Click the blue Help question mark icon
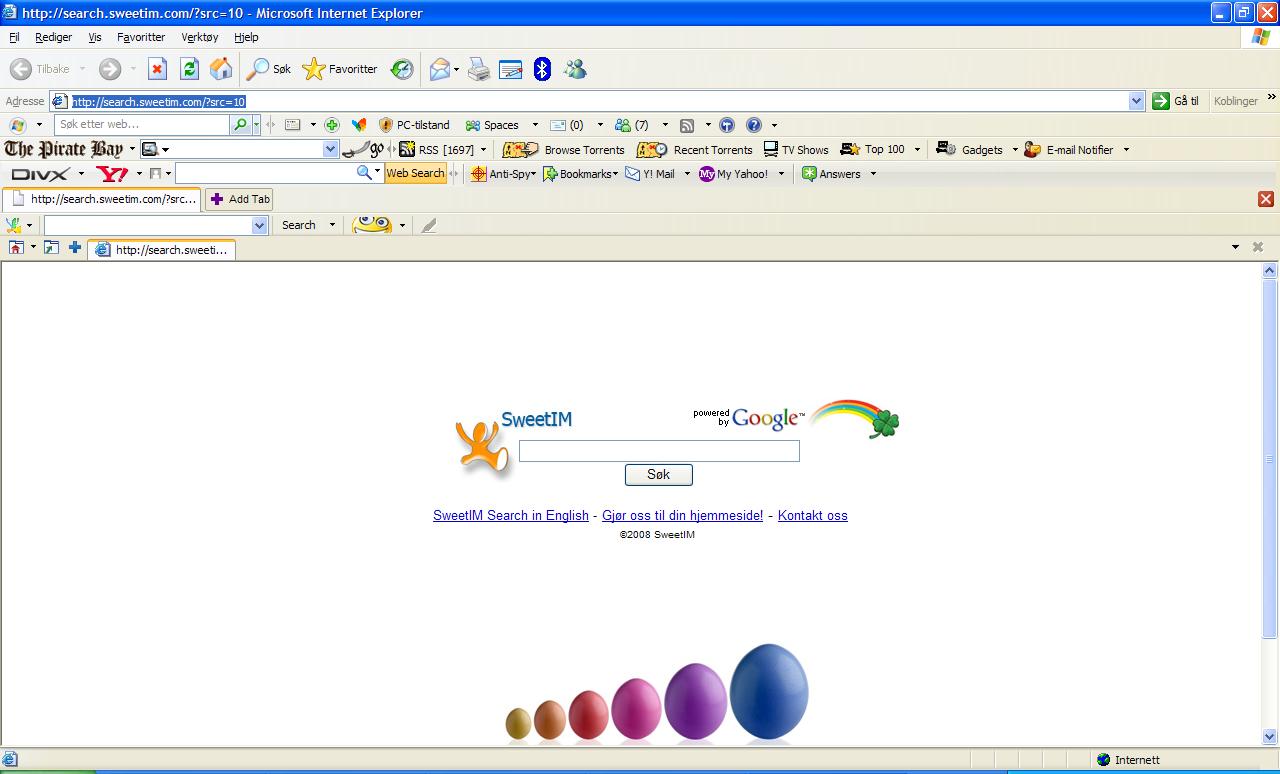 754,125
